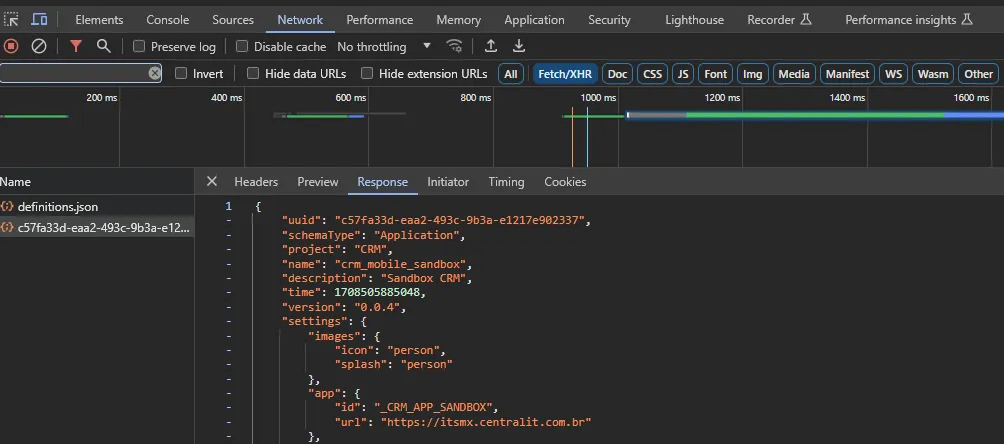Export HAR file with download arrow

[519, 46]
